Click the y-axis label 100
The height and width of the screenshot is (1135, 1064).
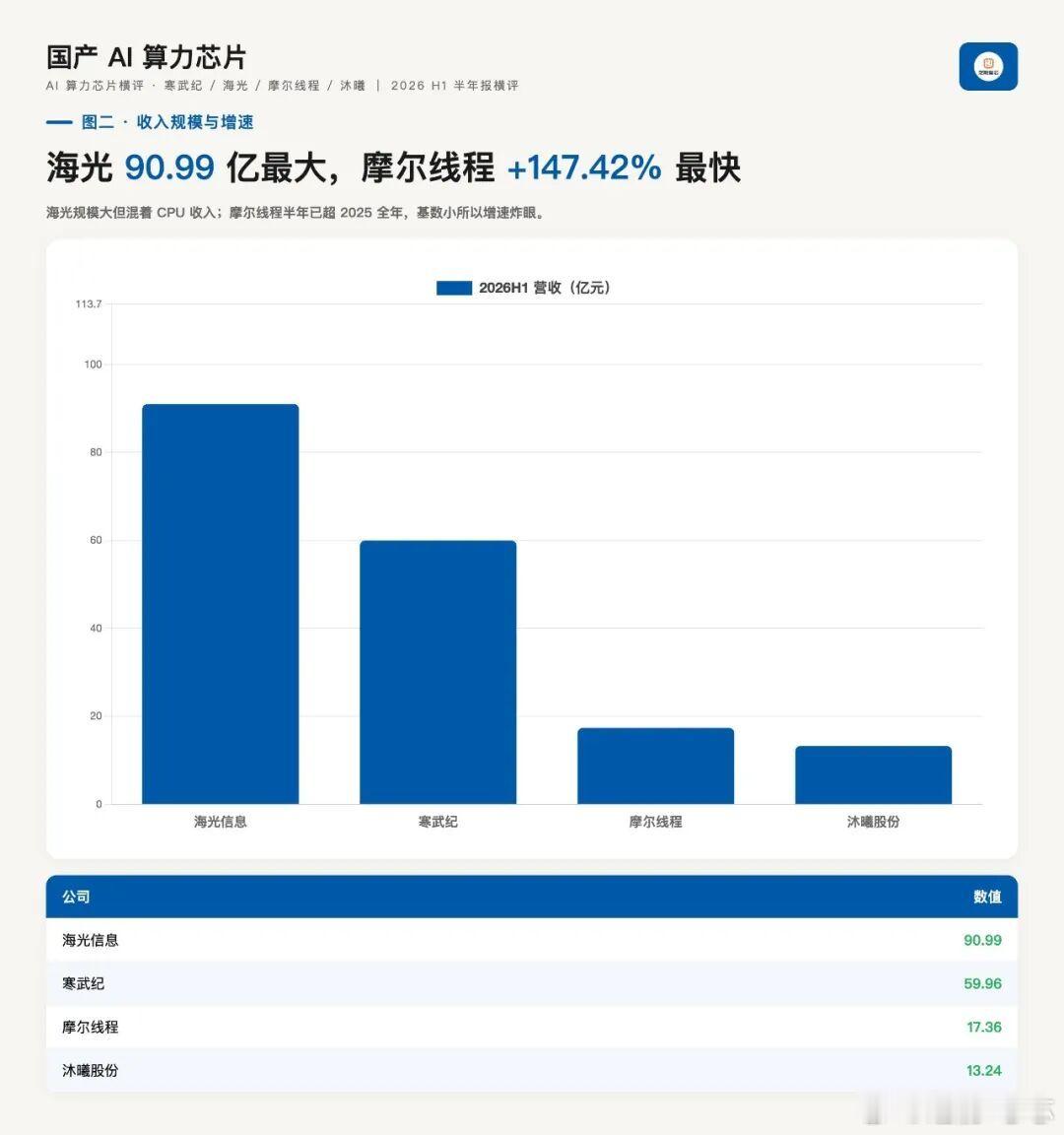pos(94,365)
